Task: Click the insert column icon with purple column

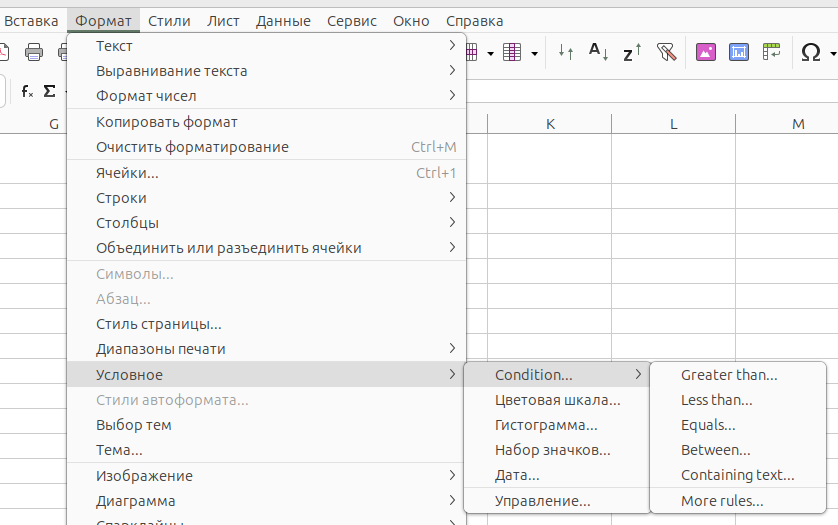Action: pos(512,52)
